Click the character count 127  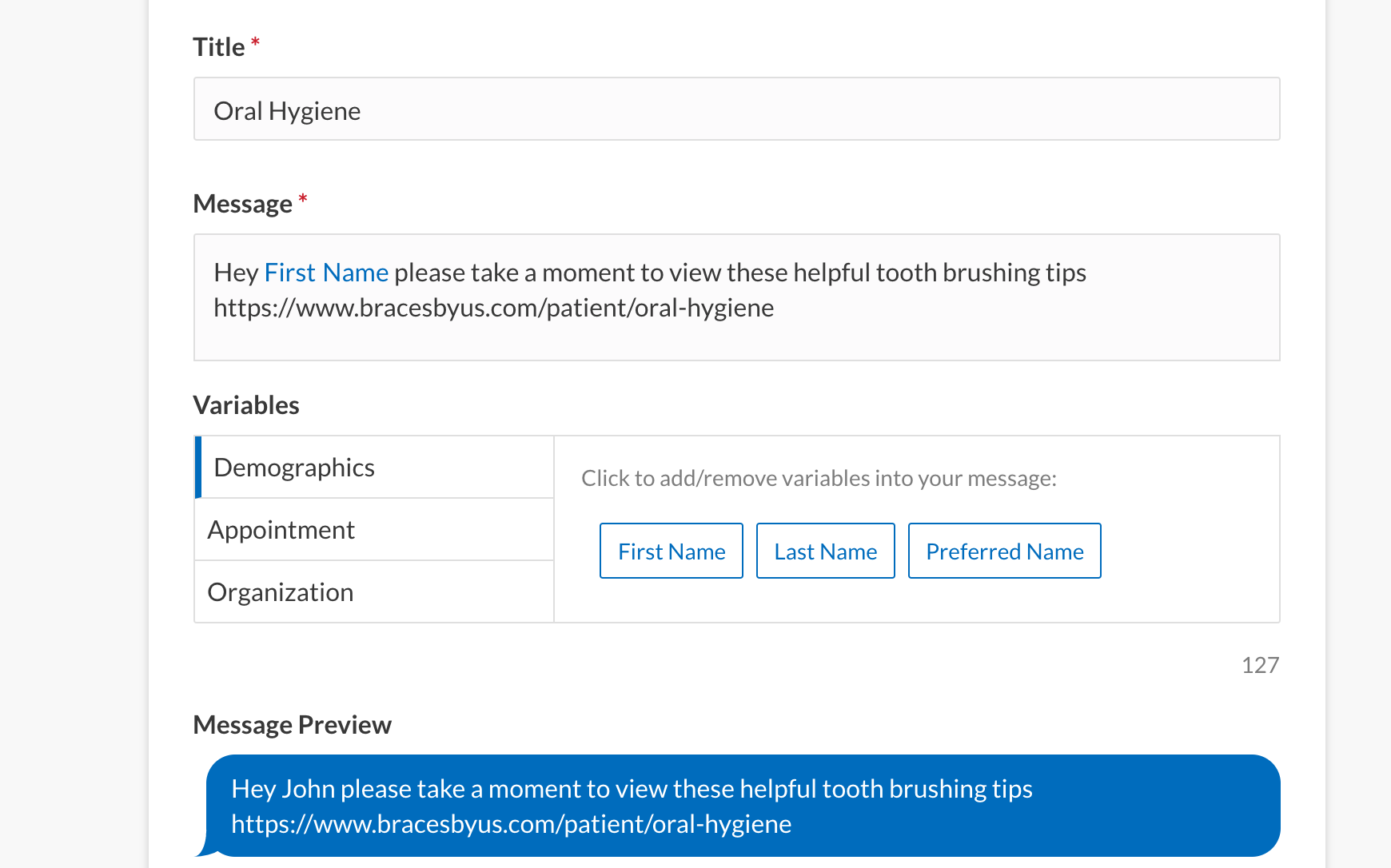click(x=1260, y=665)
